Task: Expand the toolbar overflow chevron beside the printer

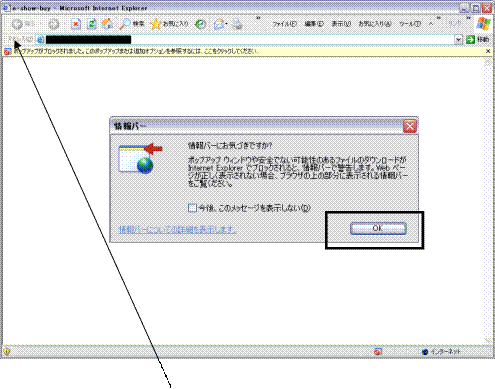Action: [258, 18]
